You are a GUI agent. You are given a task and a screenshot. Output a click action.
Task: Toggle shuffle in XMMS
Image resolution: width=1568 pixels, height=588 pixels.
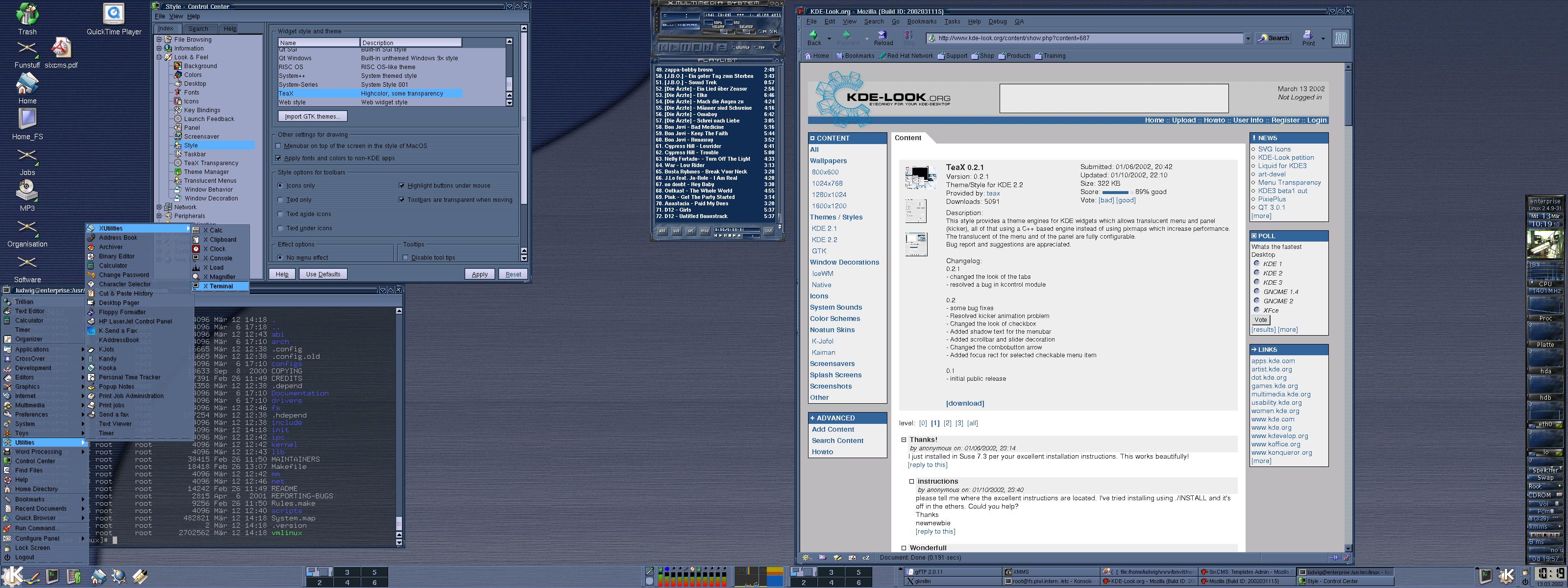741,48
